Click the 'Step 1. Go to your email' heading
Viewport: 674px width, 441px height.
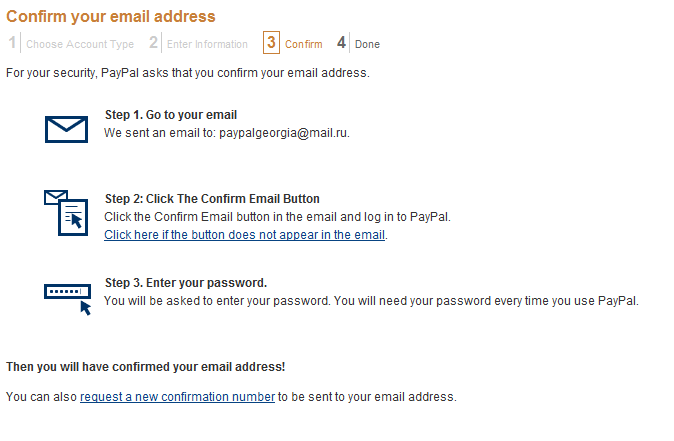point(171,115)
